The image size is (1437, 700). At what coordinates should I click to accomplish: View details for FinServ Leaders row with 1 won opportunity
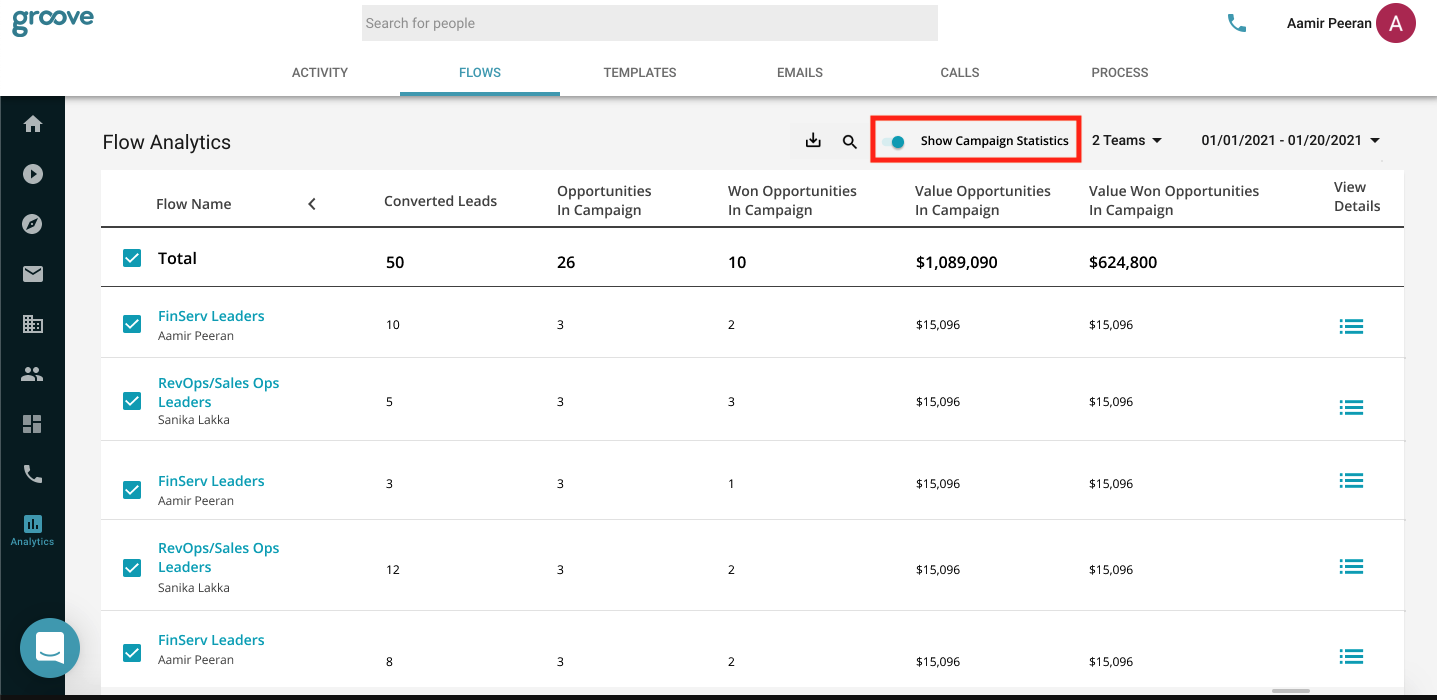[1351, 481]
